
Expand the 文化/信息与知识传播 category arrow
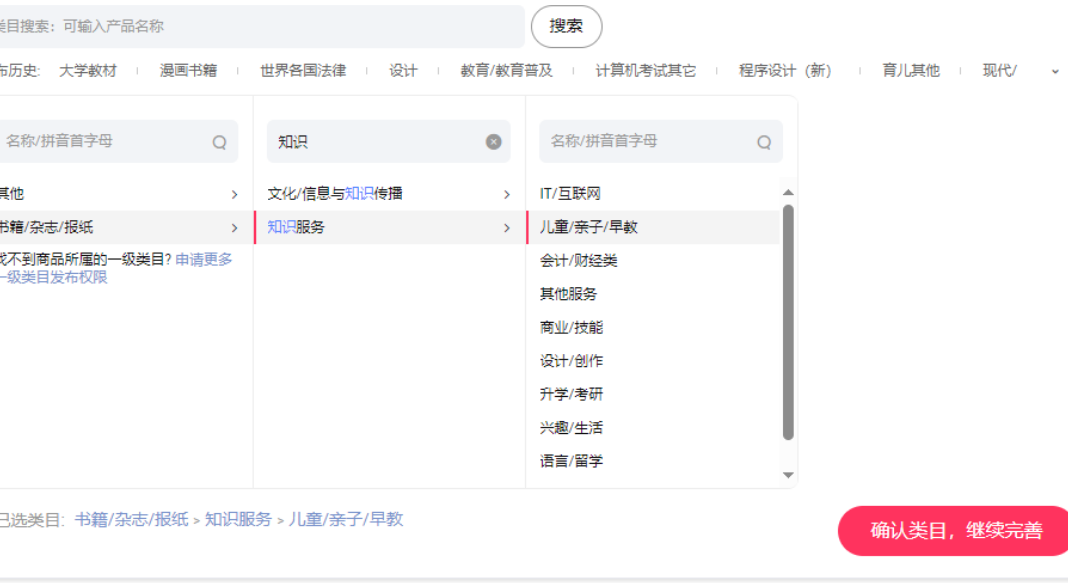click(x=507, y=194)
